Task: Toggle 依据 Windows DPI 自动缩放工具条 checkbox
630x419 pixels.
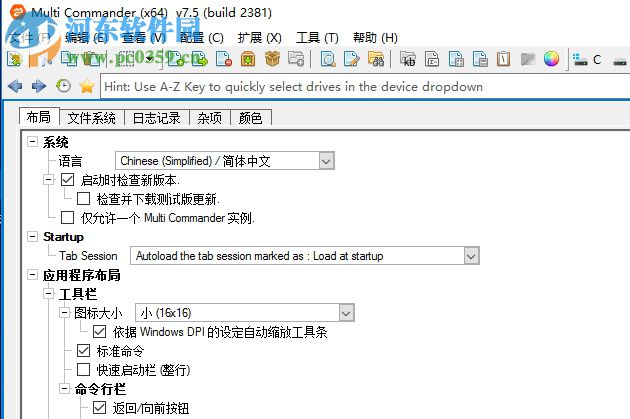Action: [x=99, y=331]
